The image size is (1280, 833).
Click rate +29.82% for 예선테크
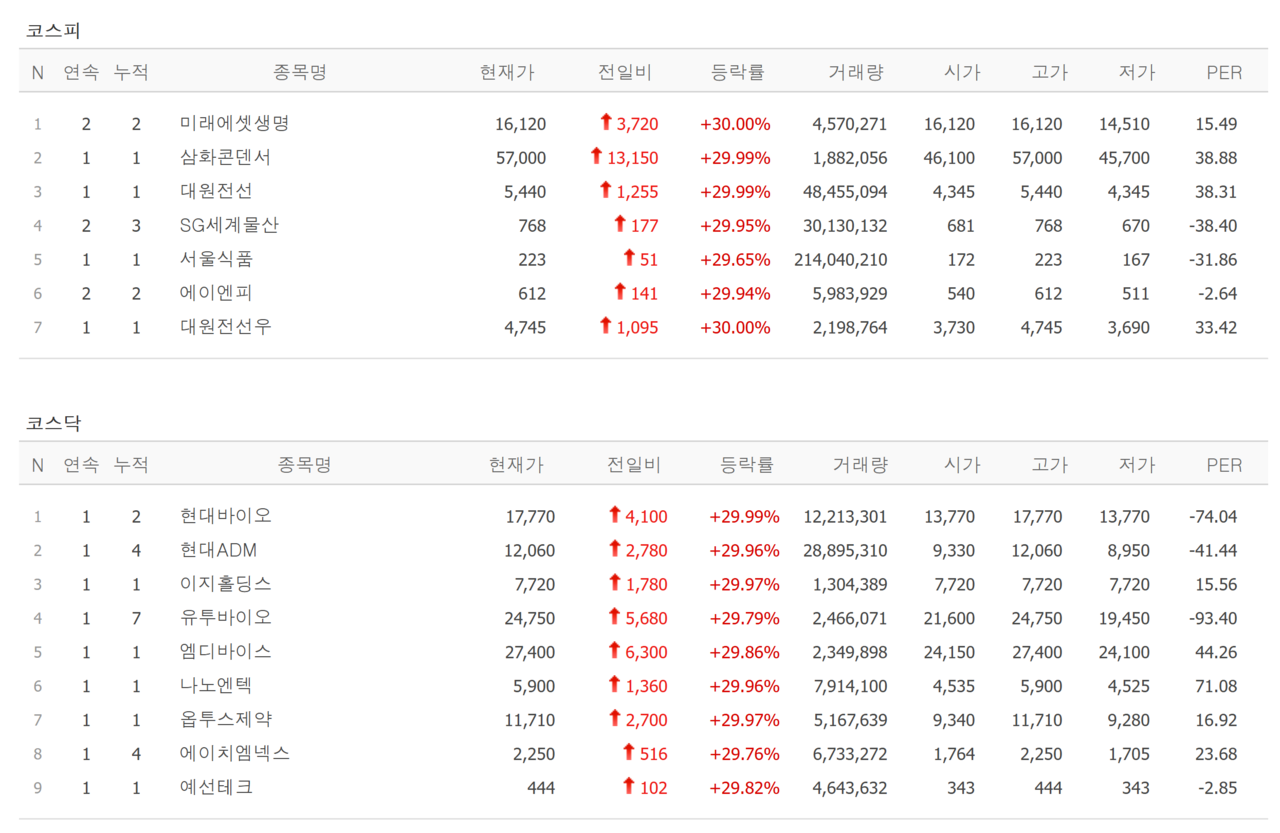[744, 789]
